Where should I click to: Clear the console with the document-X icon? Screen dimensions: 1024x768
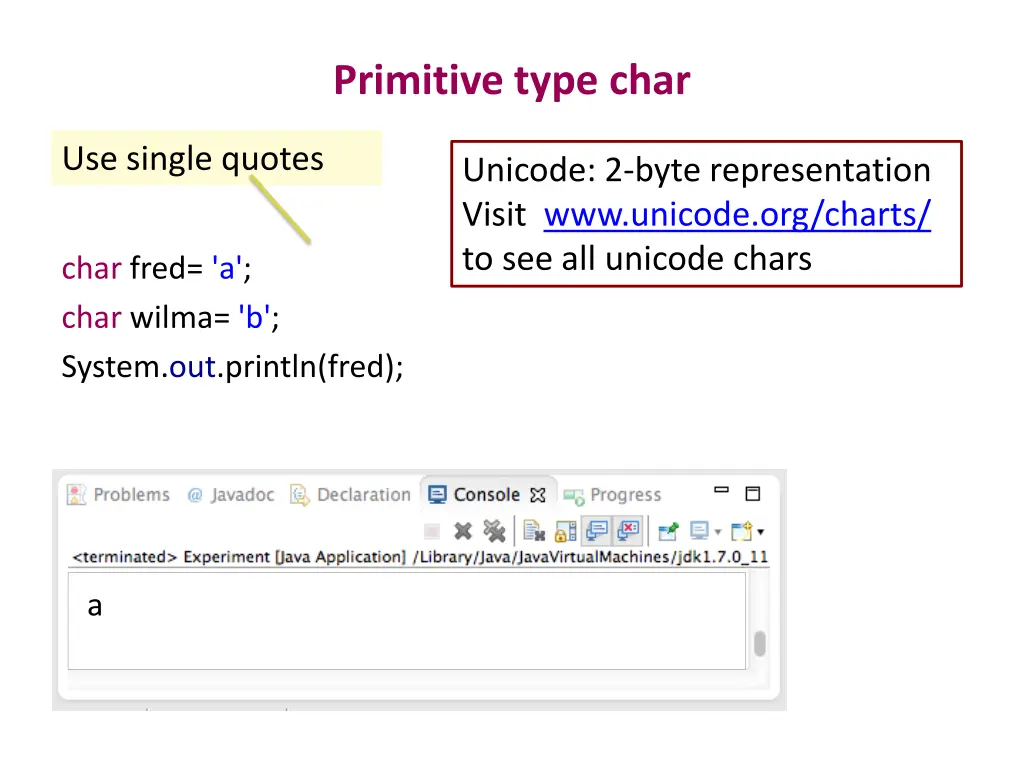pyautogui.click(x=534, y=531)
